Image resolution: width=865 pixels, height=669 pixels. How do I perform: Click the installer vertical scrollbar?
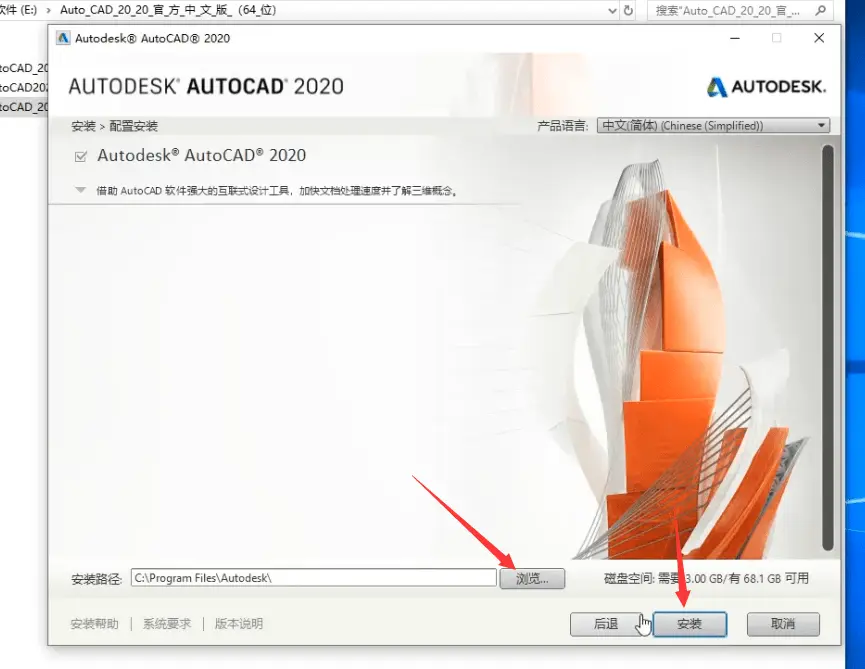click(827, 347)
